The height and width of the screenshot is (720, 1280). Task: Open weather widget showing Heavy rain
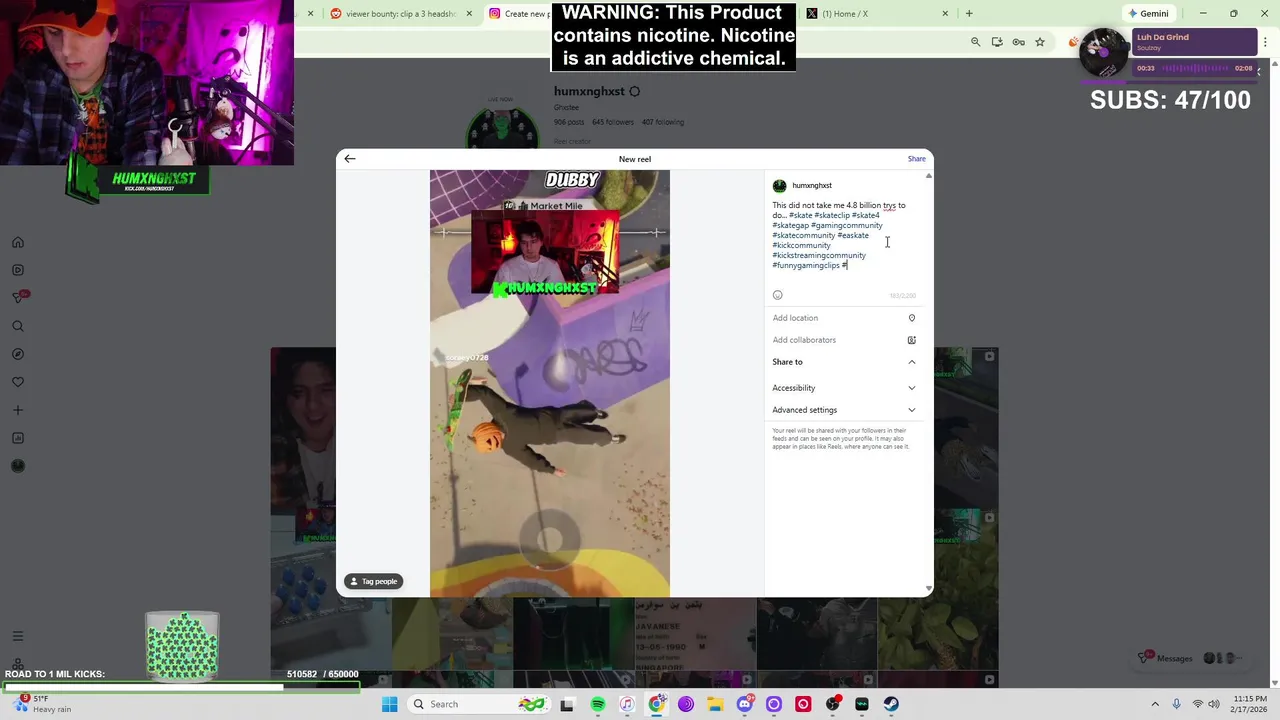pos(42,704)
